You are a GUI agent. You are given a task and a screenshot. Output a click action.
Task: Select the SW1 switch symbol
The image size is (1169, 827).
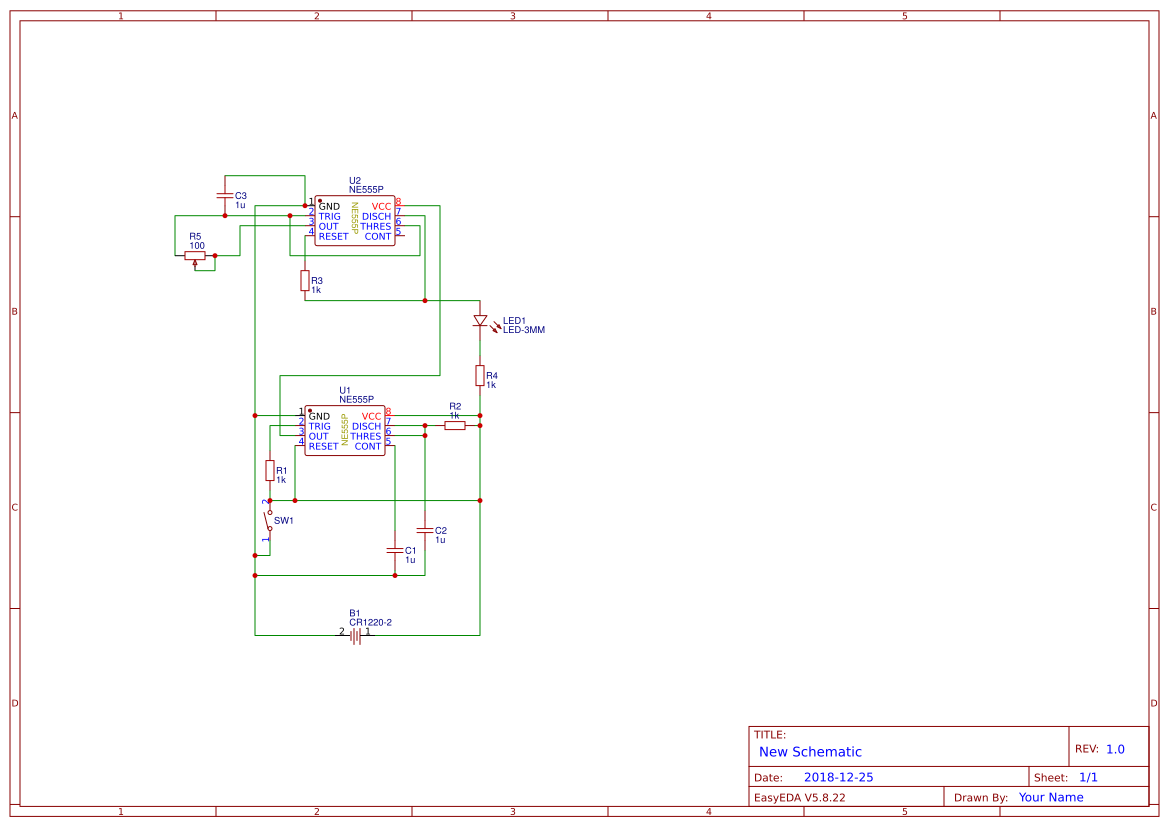(x=268, y=521)
